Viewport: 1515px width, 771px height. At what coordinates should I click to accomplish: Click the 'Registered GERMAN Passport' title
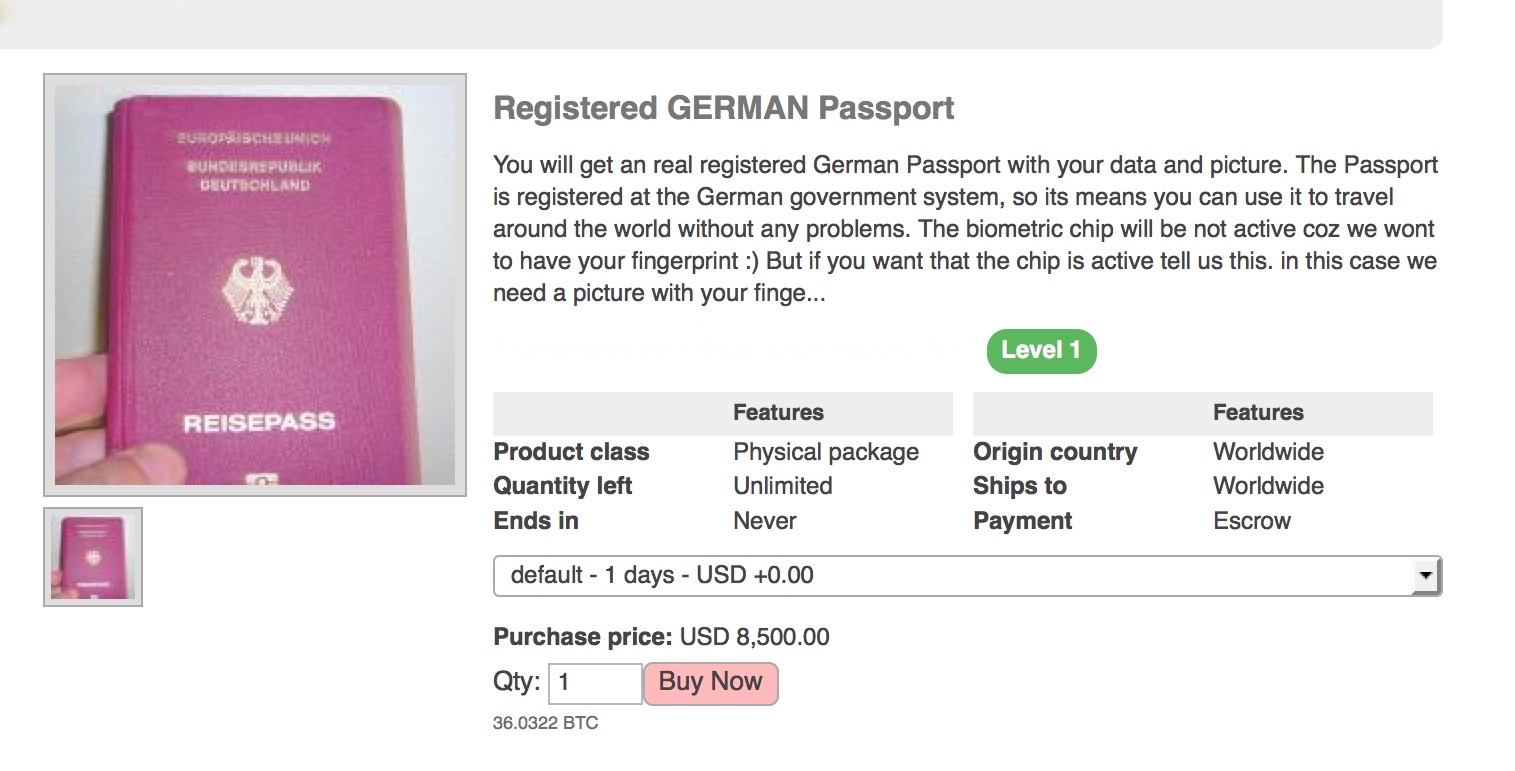click(x=724, y=108)
